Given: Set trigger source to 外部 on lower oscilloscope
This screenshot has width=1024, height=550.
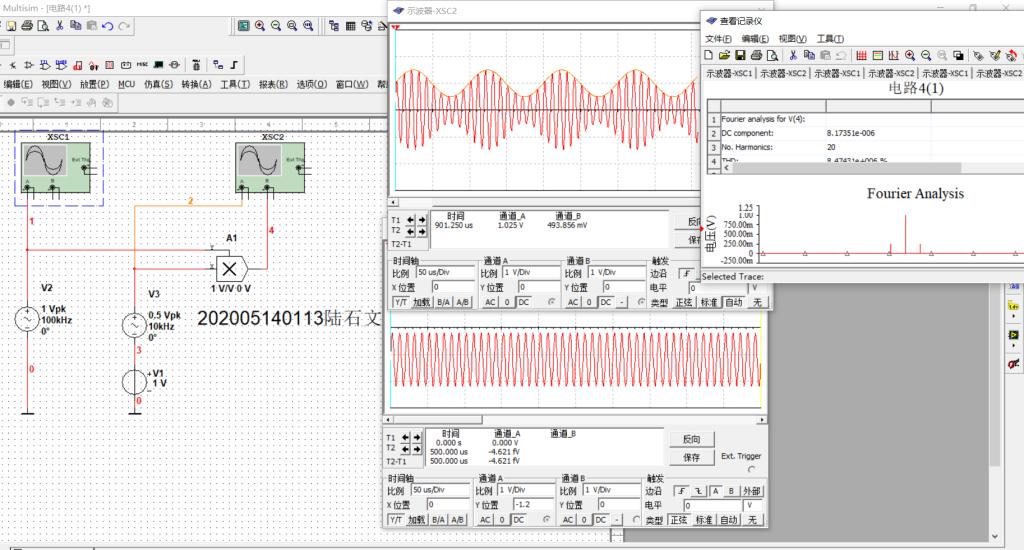Looking at the screenshot, I should 752,491.
